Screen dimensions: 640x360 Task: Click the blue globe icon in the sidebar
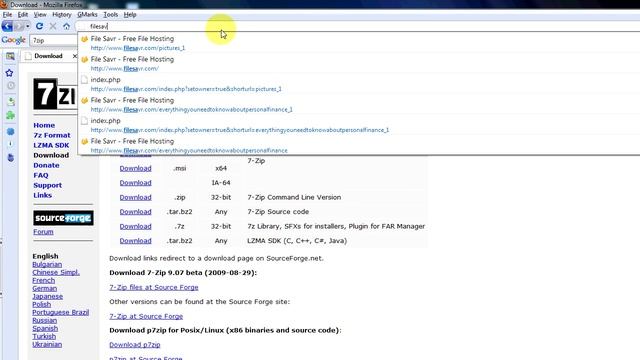11,131
